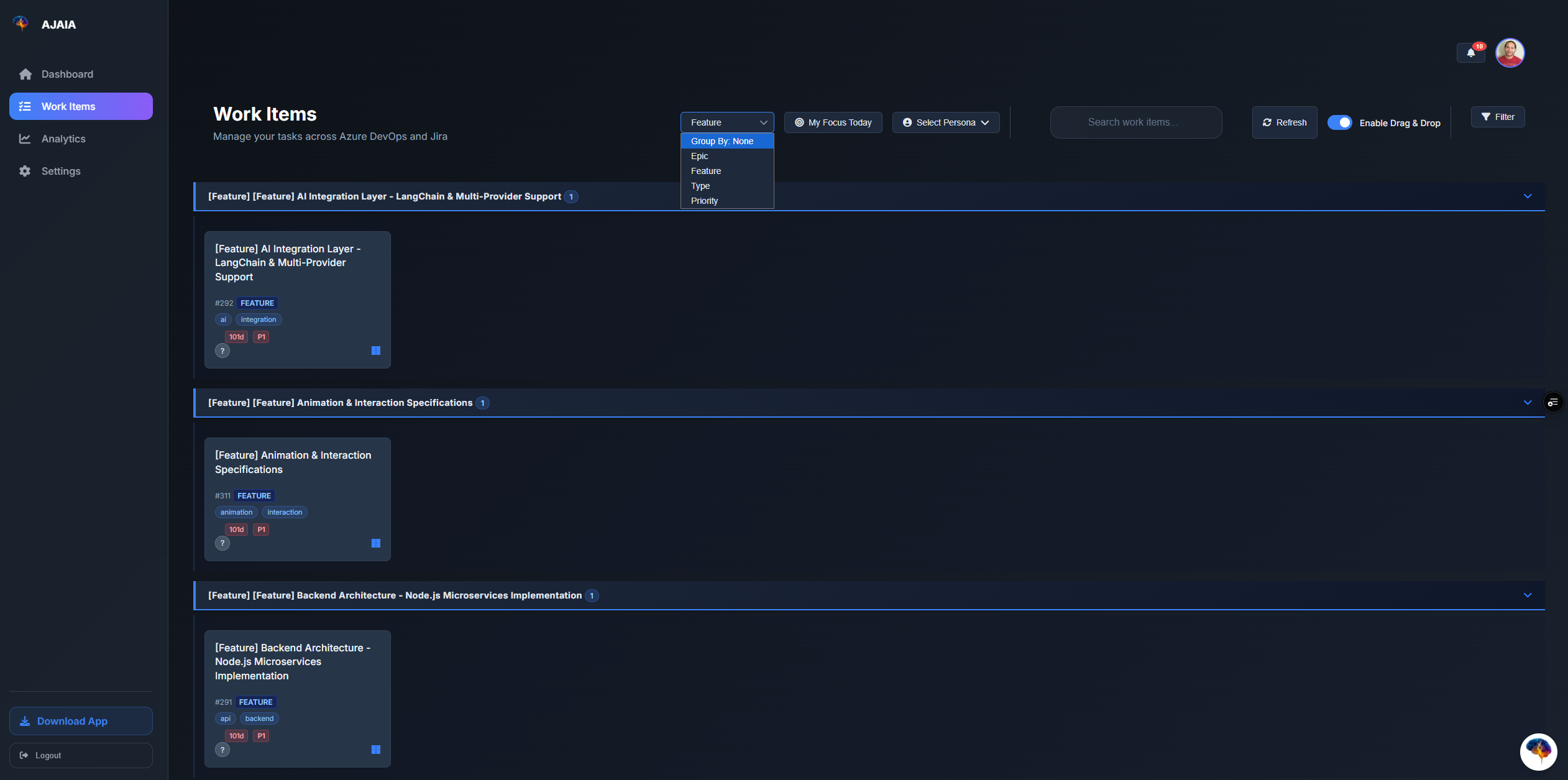Open the AI assistant brain bubble

click(1538, 751)
